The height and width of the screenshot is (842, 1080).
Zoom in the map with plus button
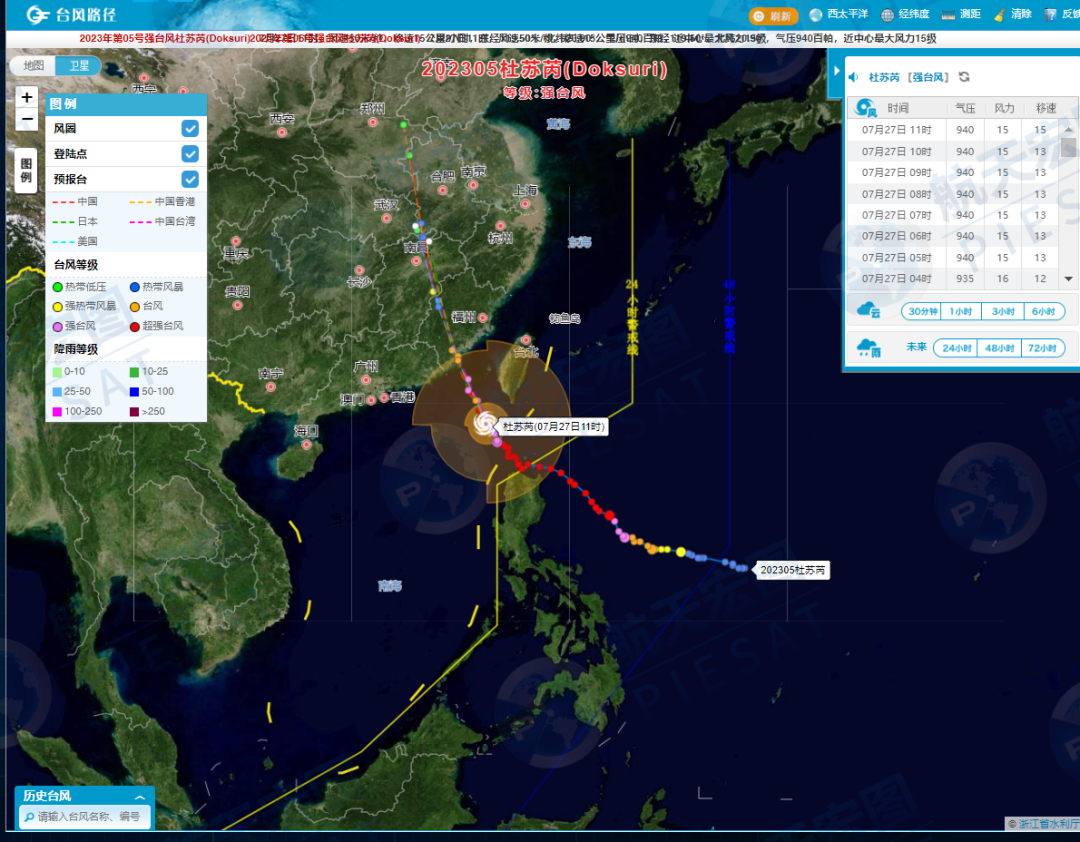point(27,97)
